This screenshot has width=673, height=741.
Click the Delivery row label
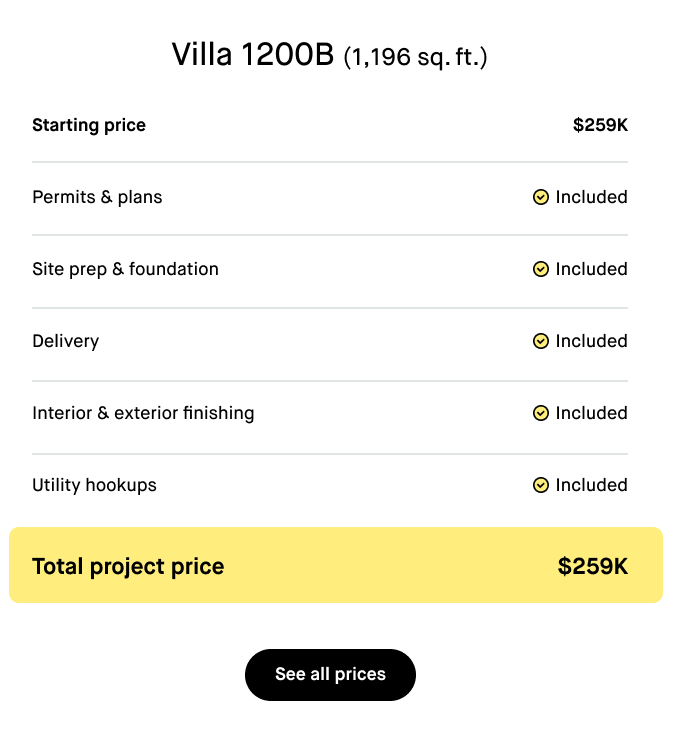[66, 341]
